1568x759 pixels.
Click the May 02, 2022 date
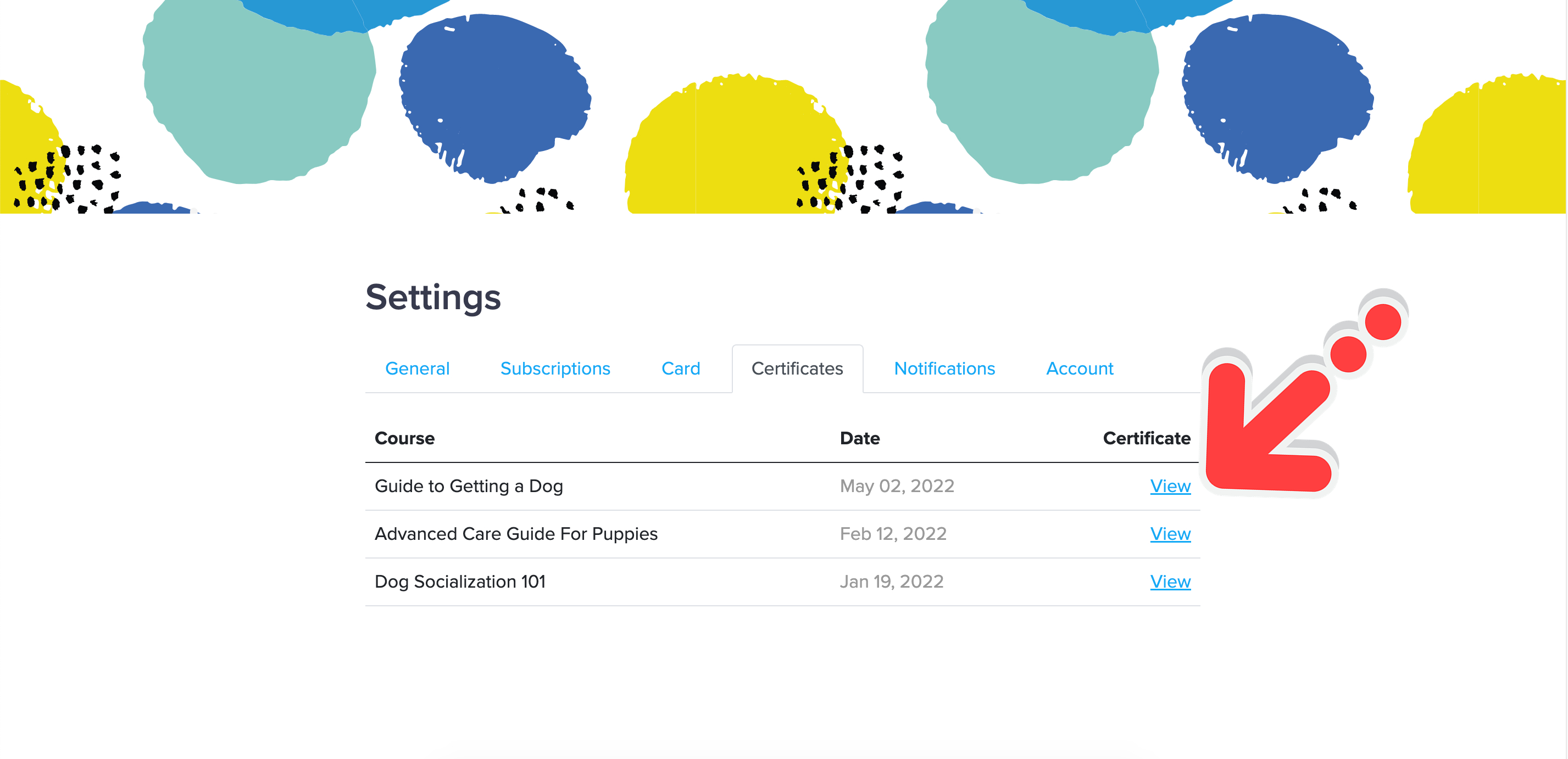click(896, 485)
